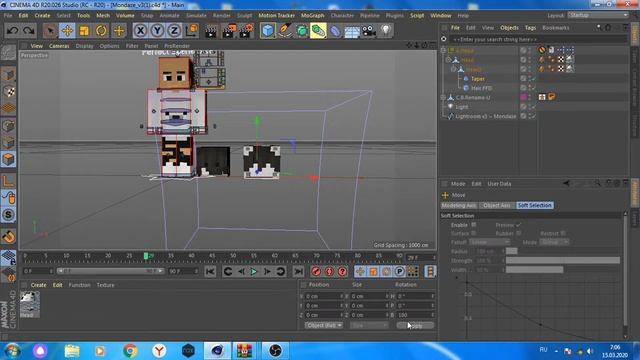Screen dimensions: 640x360
Task: Select Polygons mode in left palette
Action: pos(9,159)
